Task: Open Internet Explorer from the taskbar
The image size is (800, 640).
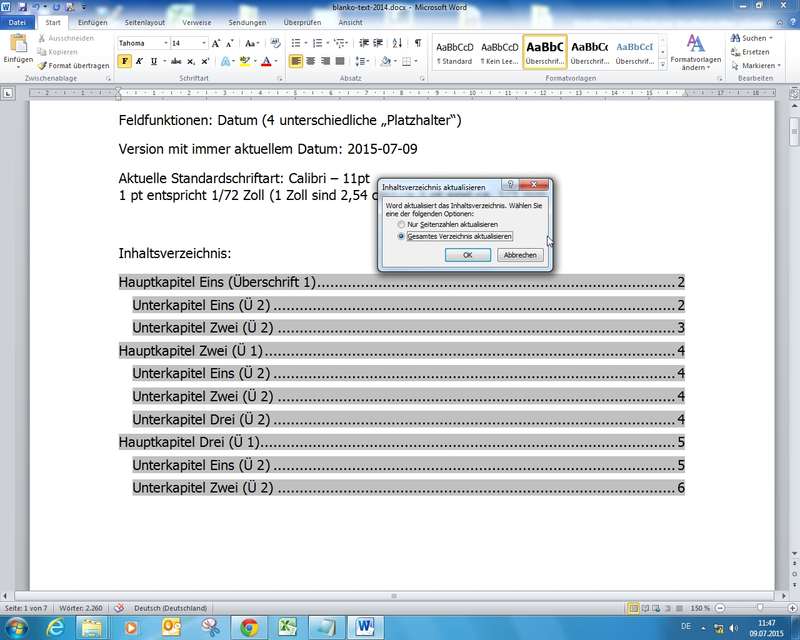Action: 54,627
